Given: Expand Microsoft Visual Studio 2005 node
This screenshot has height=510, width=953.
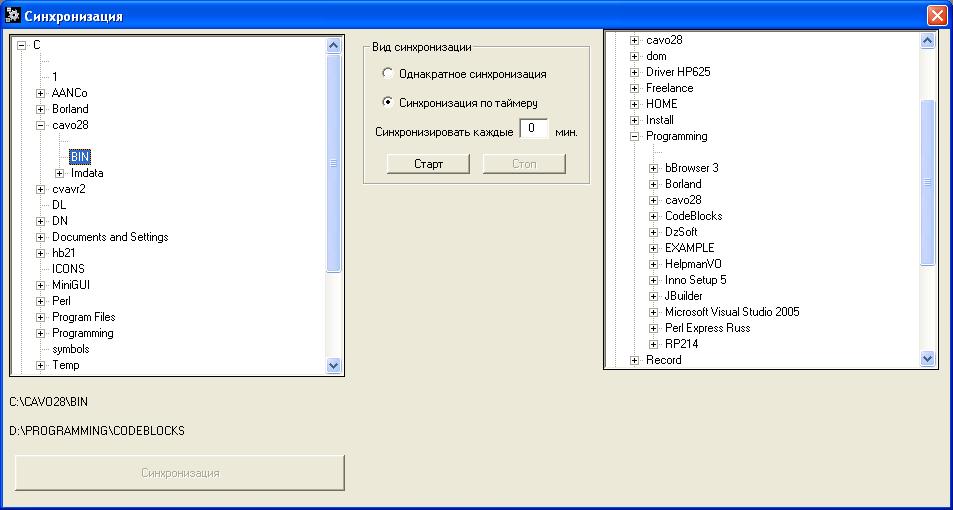Looking at the screenshot, I should (653, 312).
